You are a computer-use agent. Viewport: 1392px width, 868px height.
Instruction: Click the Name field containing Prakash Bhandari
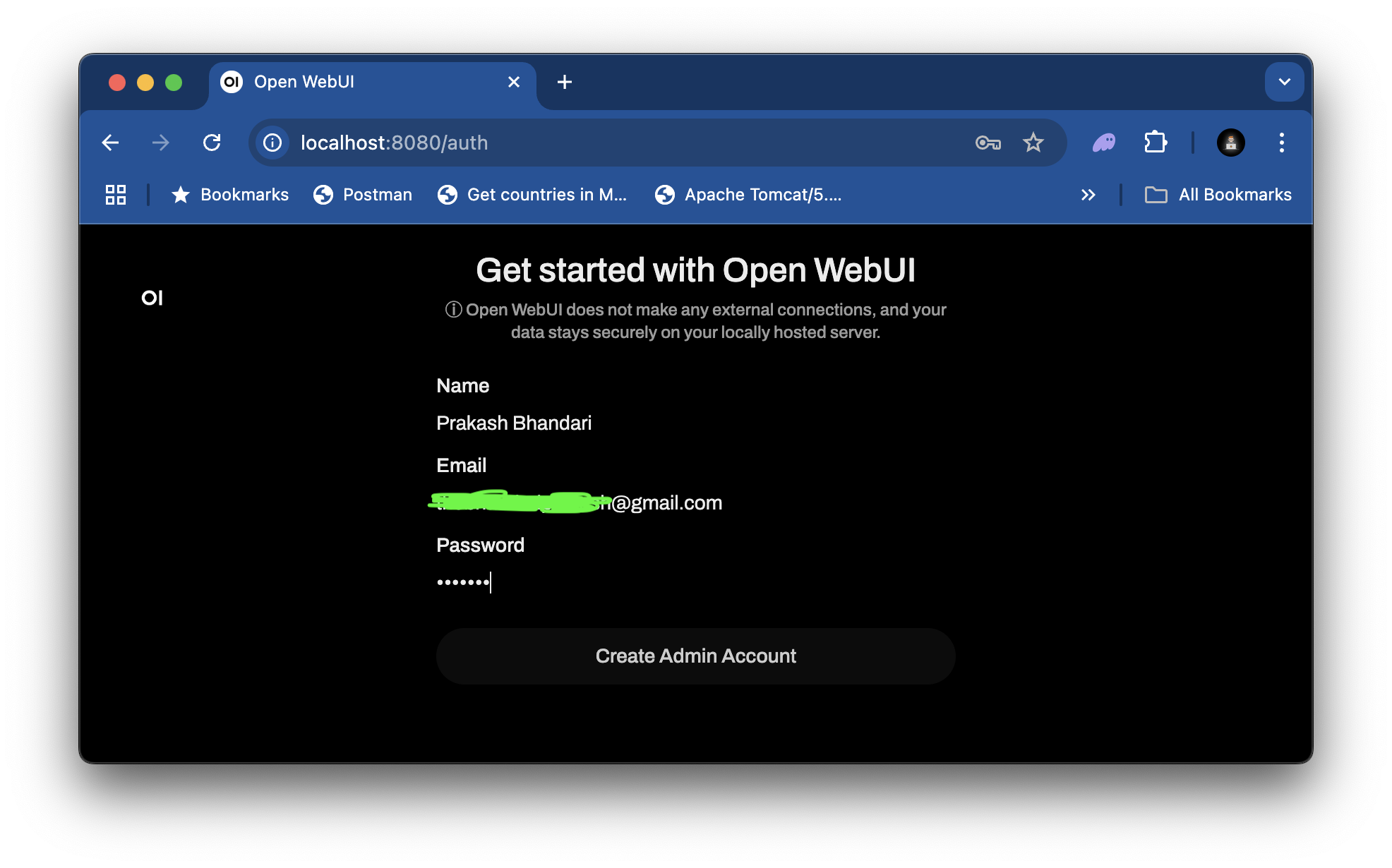click(x=695, y=423)
